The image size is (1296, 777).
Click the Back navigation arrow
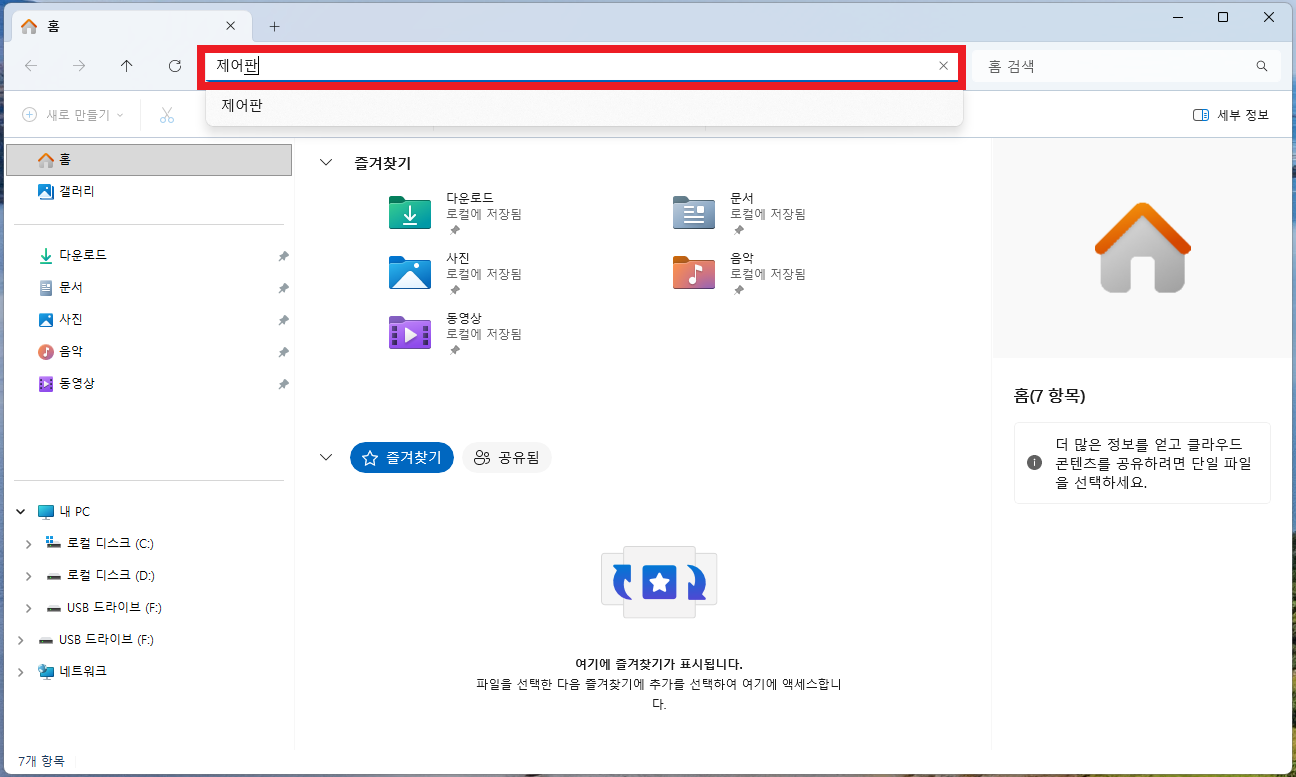pos(31,66)
